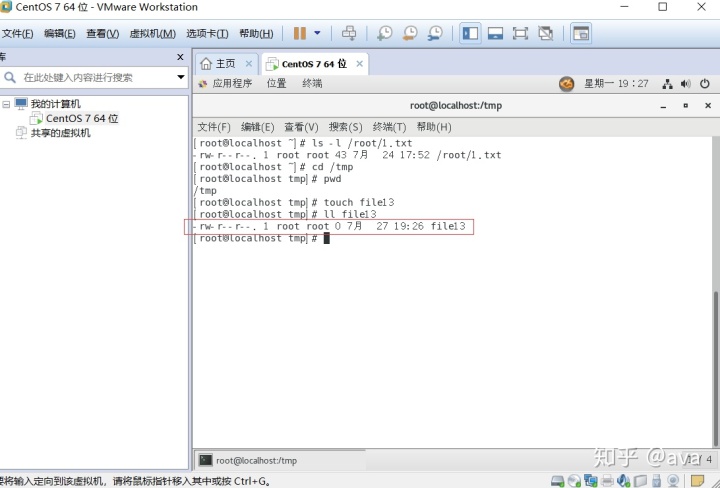Open the 帮助(H) menu in VMware
Image resolution: width=720 pixels, height=488 pixels.
pyautogui.click(x=256, y=34)
